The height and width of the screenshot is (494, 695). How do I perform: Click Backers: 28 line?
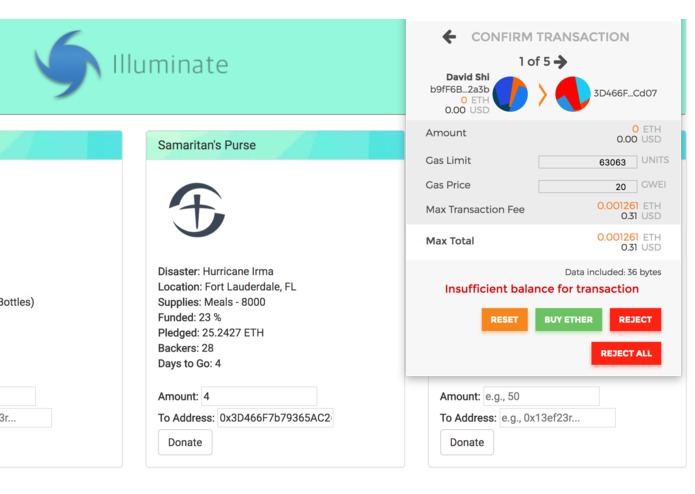(186, 348)
